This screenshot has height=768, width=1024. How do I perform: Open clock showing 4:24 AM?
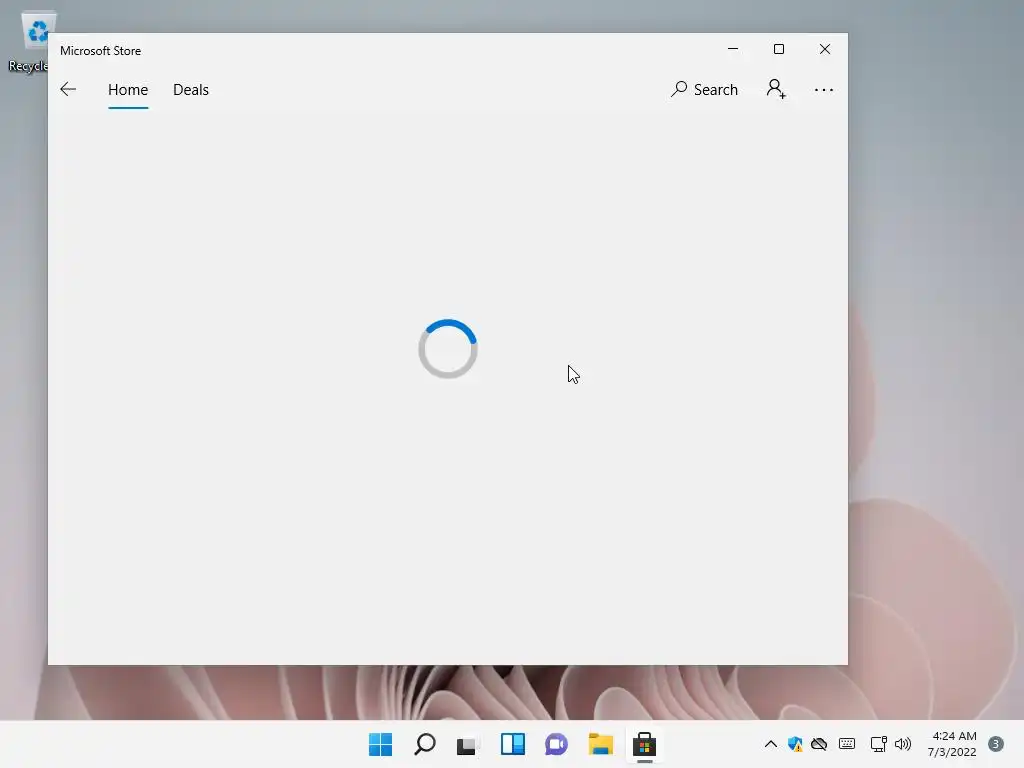952,744
